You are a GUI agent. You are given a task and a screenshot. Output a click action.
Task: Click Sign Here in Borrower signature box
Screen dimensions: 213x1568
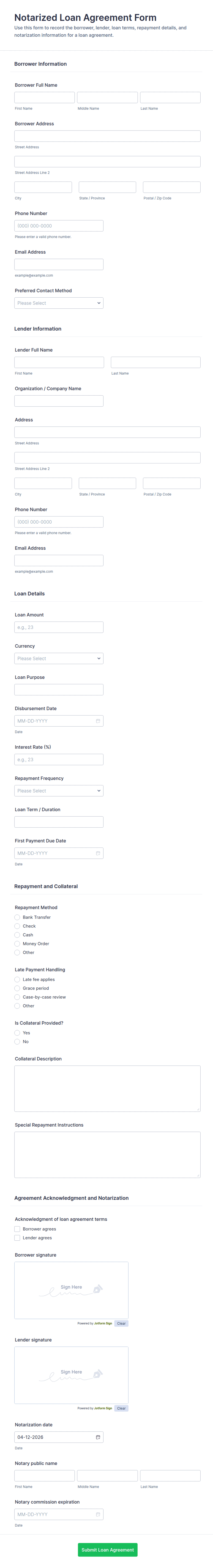tap(71, 1287)
